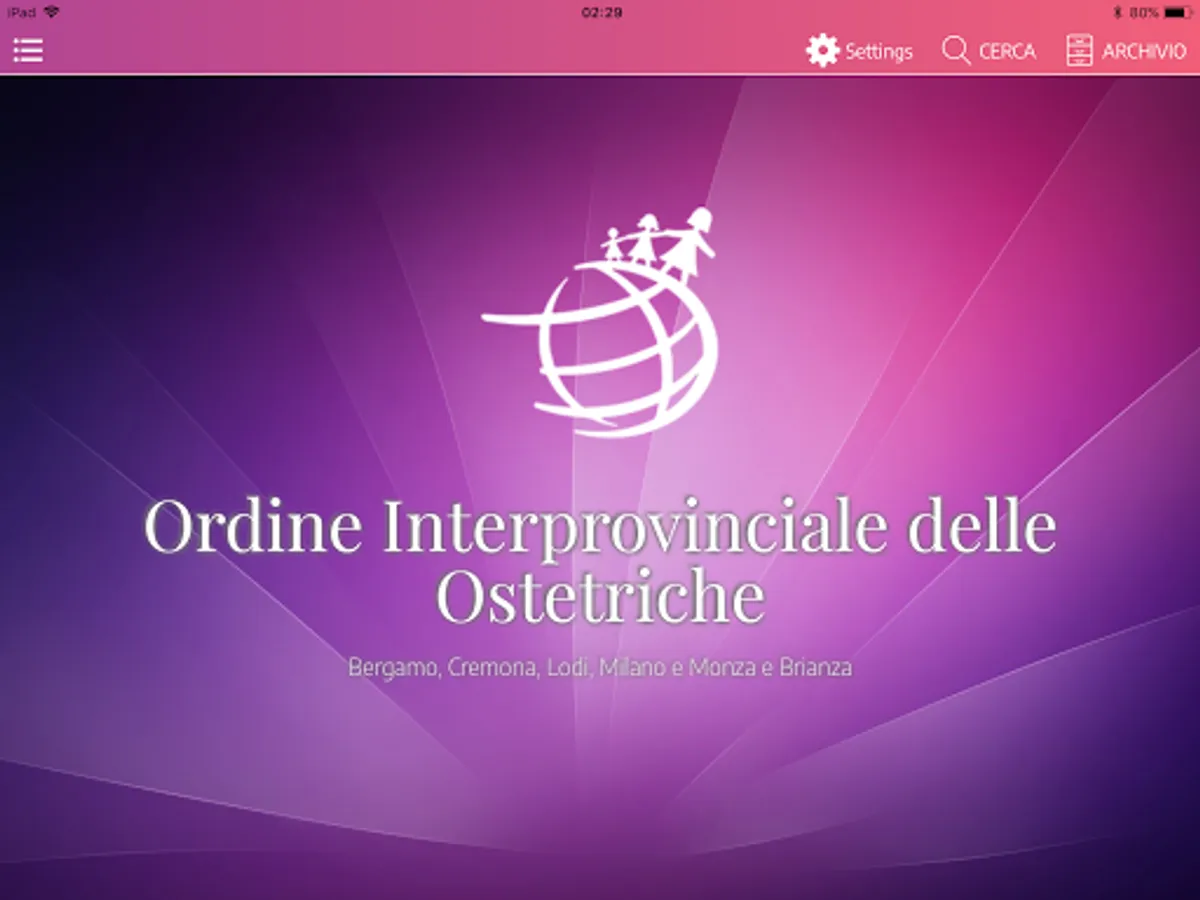Click title 'Ordine Interprovinciale delle Ostetriche'
Screen dimensions: 1200x900
click(600, 560)
